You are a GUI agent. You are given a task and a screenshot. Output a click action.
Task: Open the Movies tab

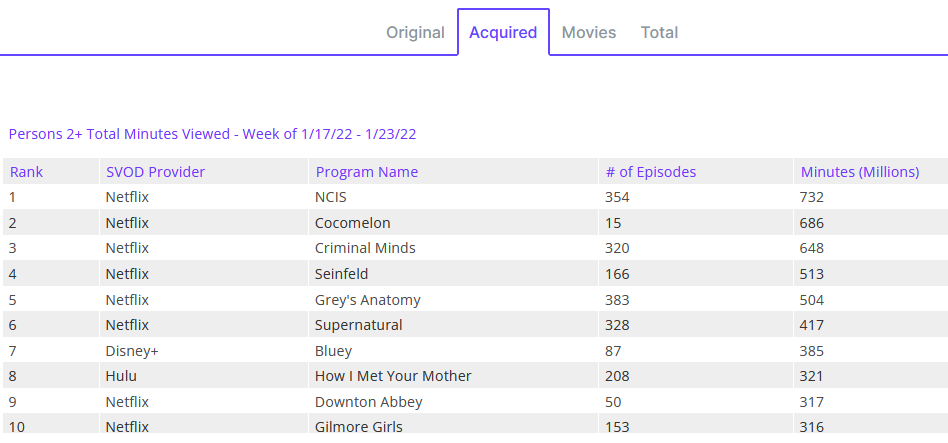coord(589,32)
